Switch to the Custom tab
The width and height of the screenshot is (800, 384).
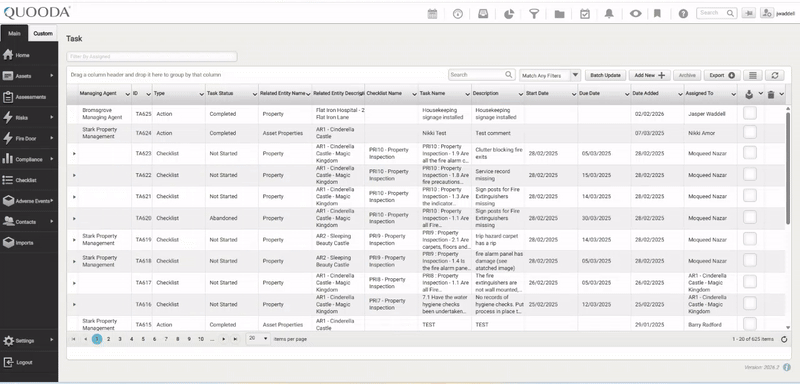coord(43,34)
